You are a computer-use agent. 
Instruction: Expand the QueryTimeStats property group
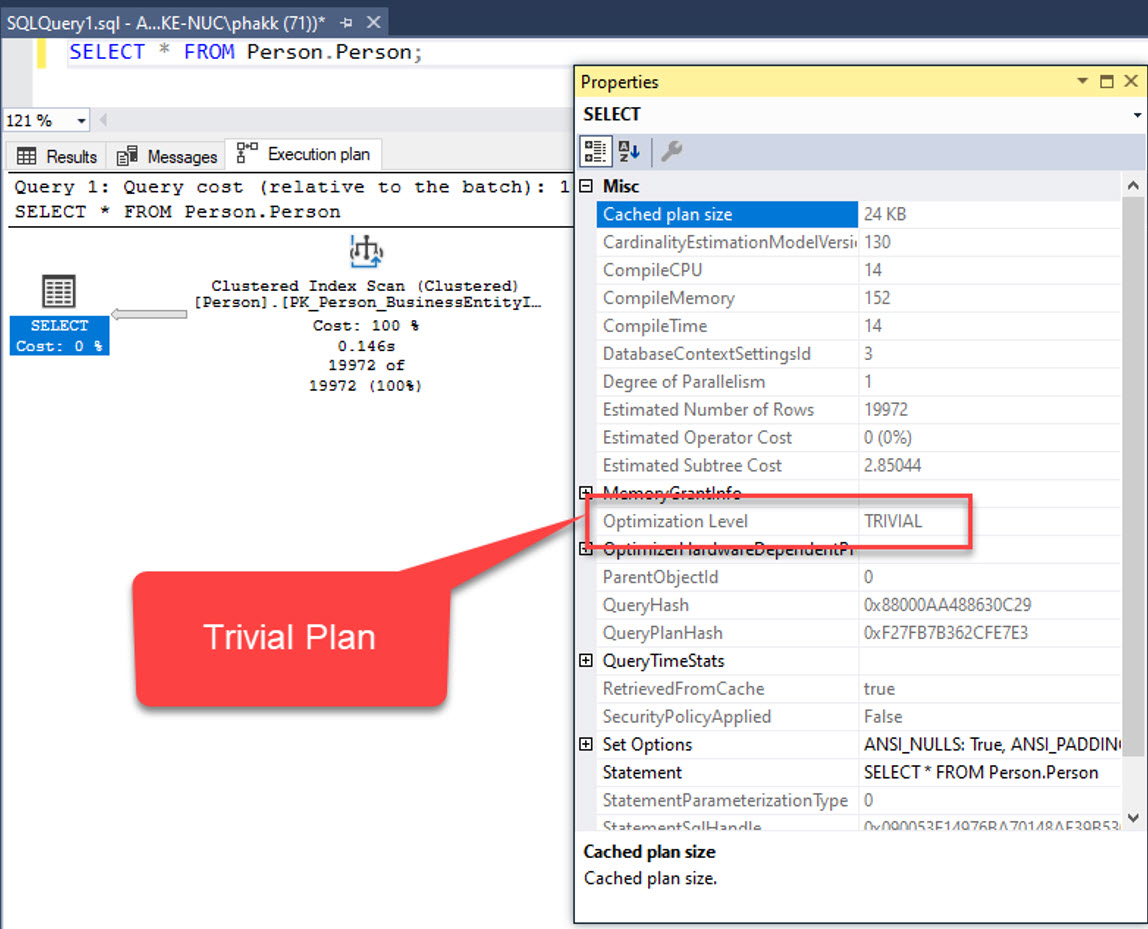pyautogui.click(x=585, y=660)
